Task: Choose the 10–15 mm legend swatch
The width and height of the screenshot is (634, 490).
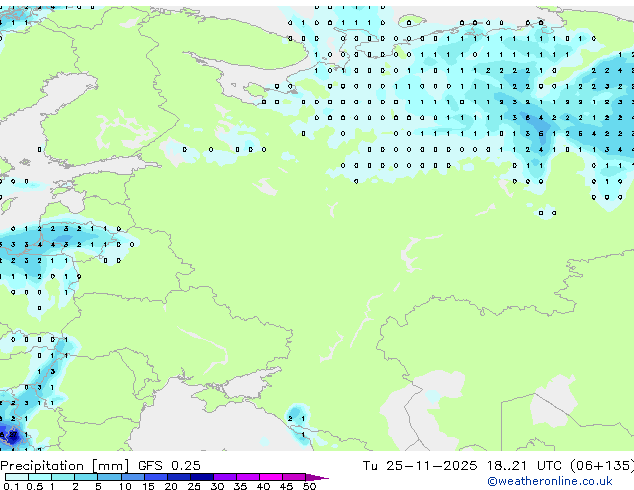Action: [x=132, y=477]
